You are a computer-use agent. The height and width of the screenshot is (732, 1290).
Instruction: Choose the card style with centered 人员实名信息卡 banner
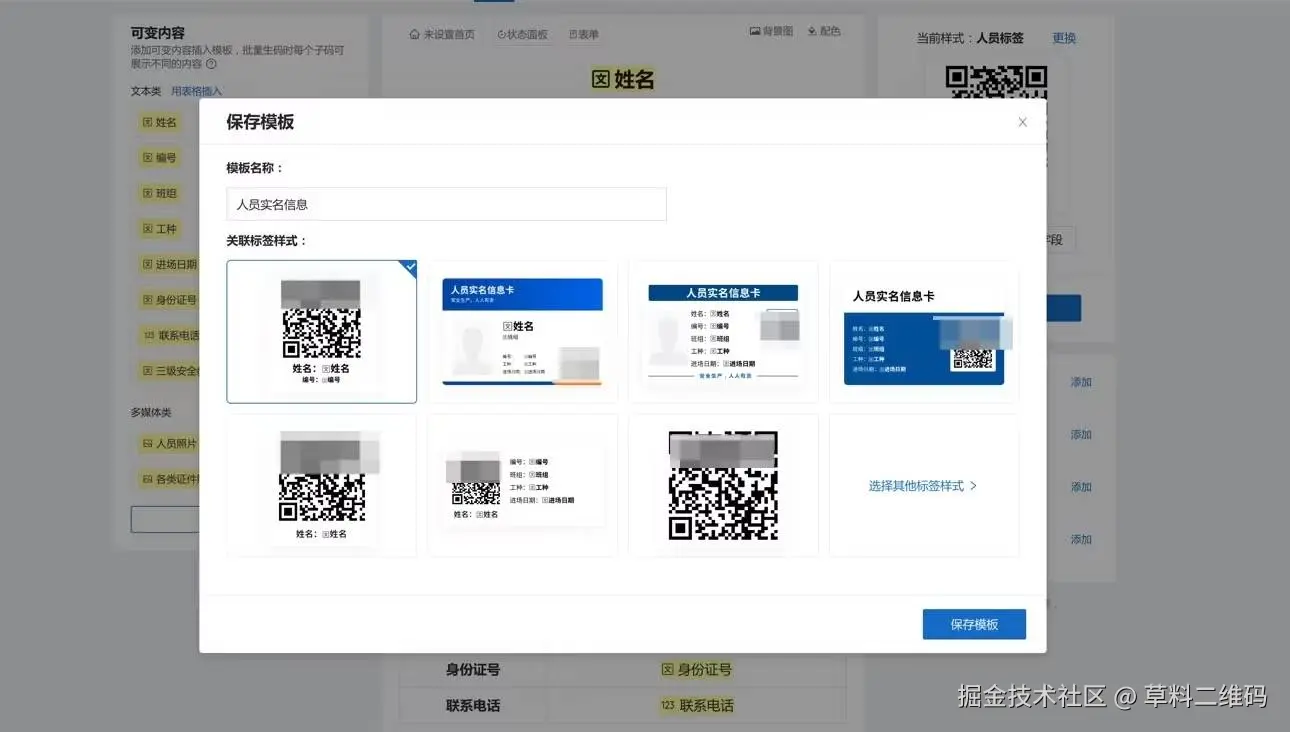click(723, 332)
